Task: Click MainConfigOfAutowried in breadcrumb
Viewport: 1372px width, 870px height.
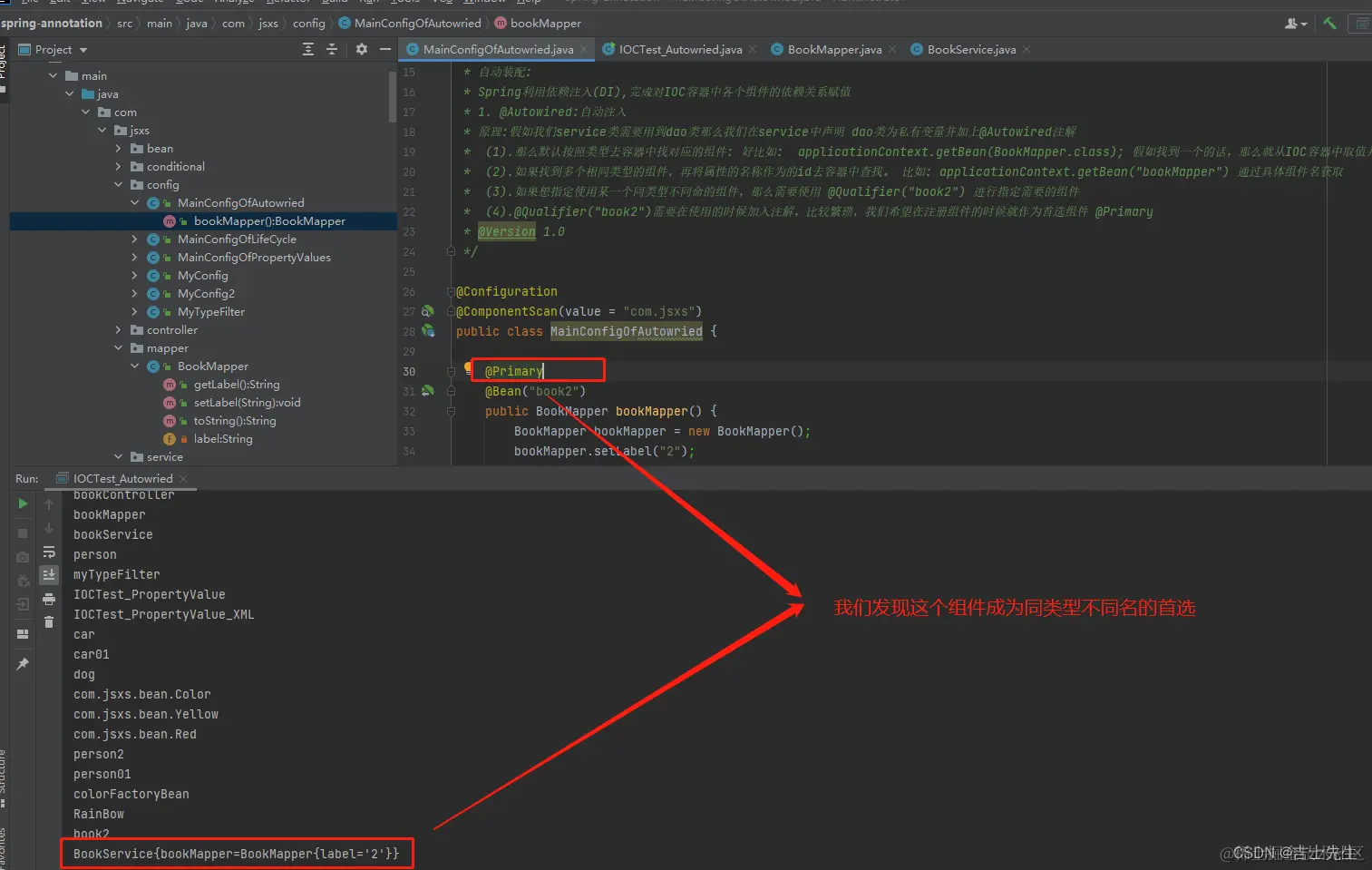Action: pos(417,23)
